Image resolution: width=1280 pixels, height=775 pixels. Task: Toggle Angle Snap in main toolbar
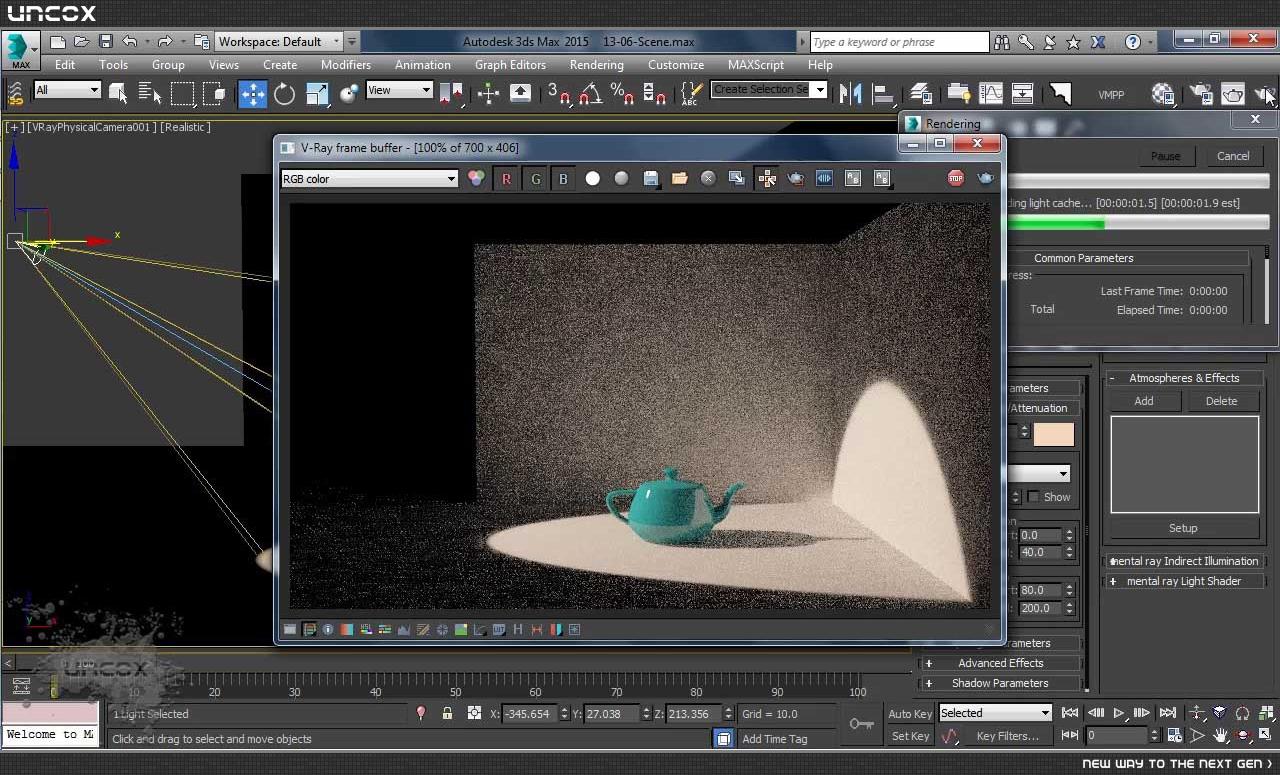591,93
